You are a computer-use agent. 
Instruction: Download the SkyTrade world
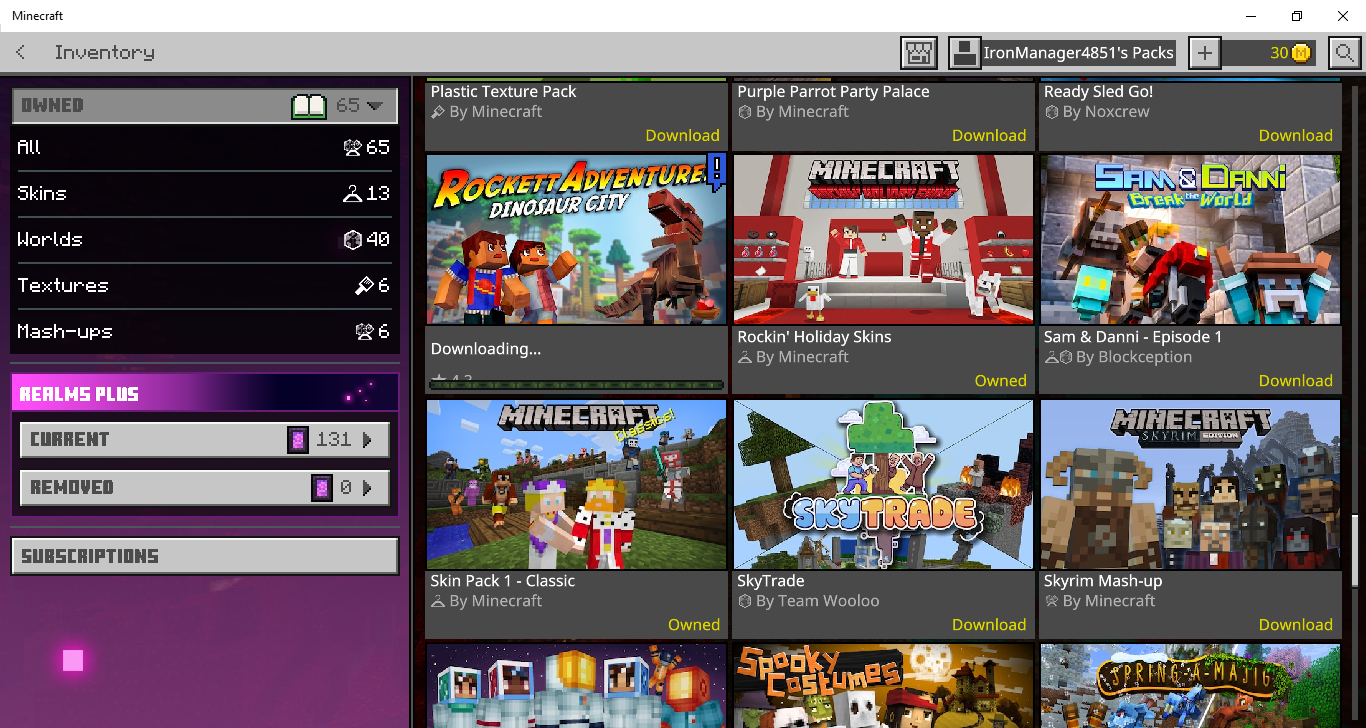(x=989, y=625)
